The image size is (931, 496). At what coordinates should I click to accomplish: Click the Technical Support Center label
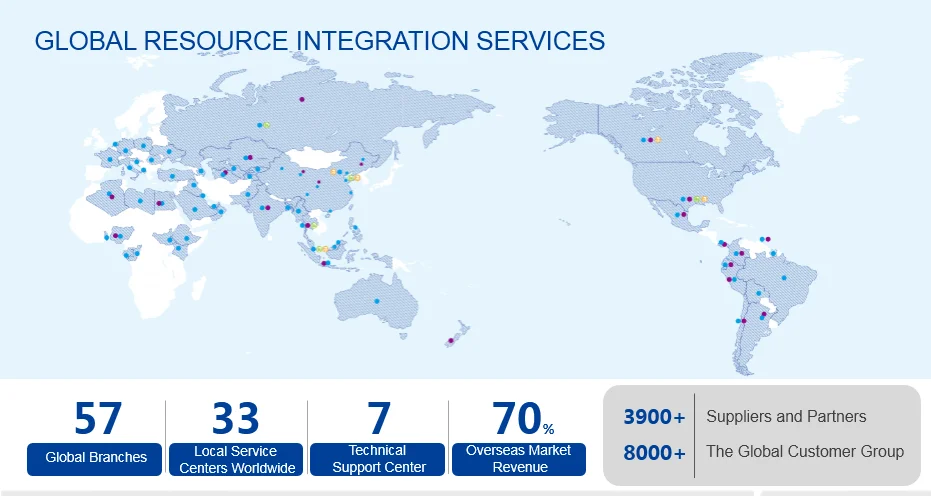click(x=378, y=459)
